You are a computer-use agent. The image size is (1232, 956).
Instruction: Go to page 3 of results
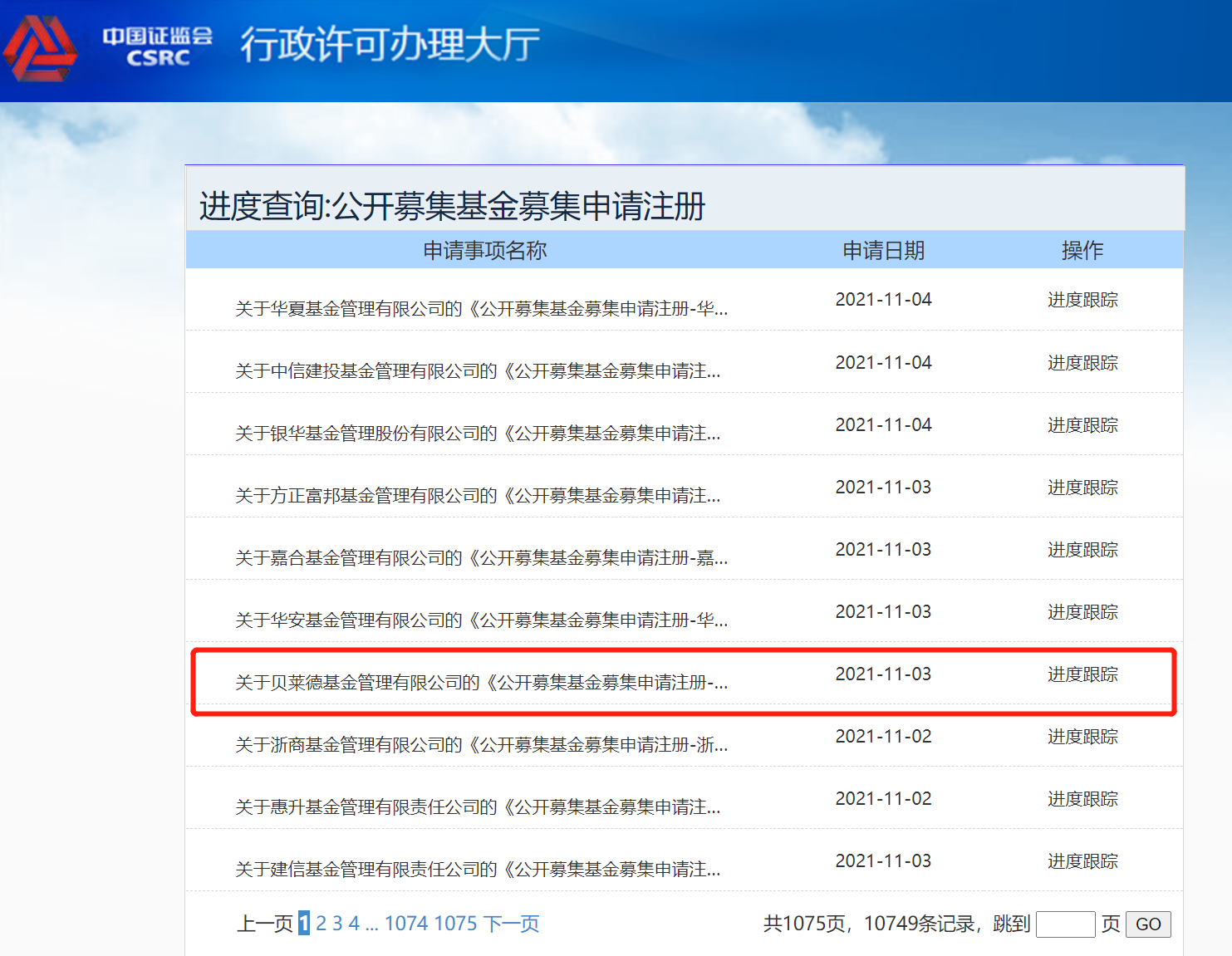[337, 924]
